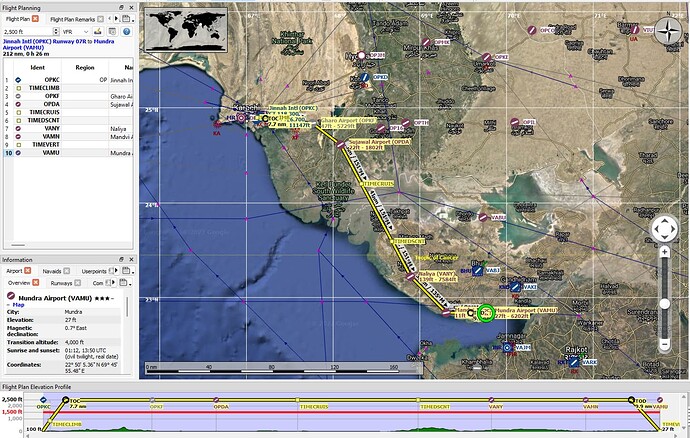The image size is (690, 438).
Task: Click the Jinnah Intl (OPKC) Runway 07R link
Action: click(x=45, y=41)
